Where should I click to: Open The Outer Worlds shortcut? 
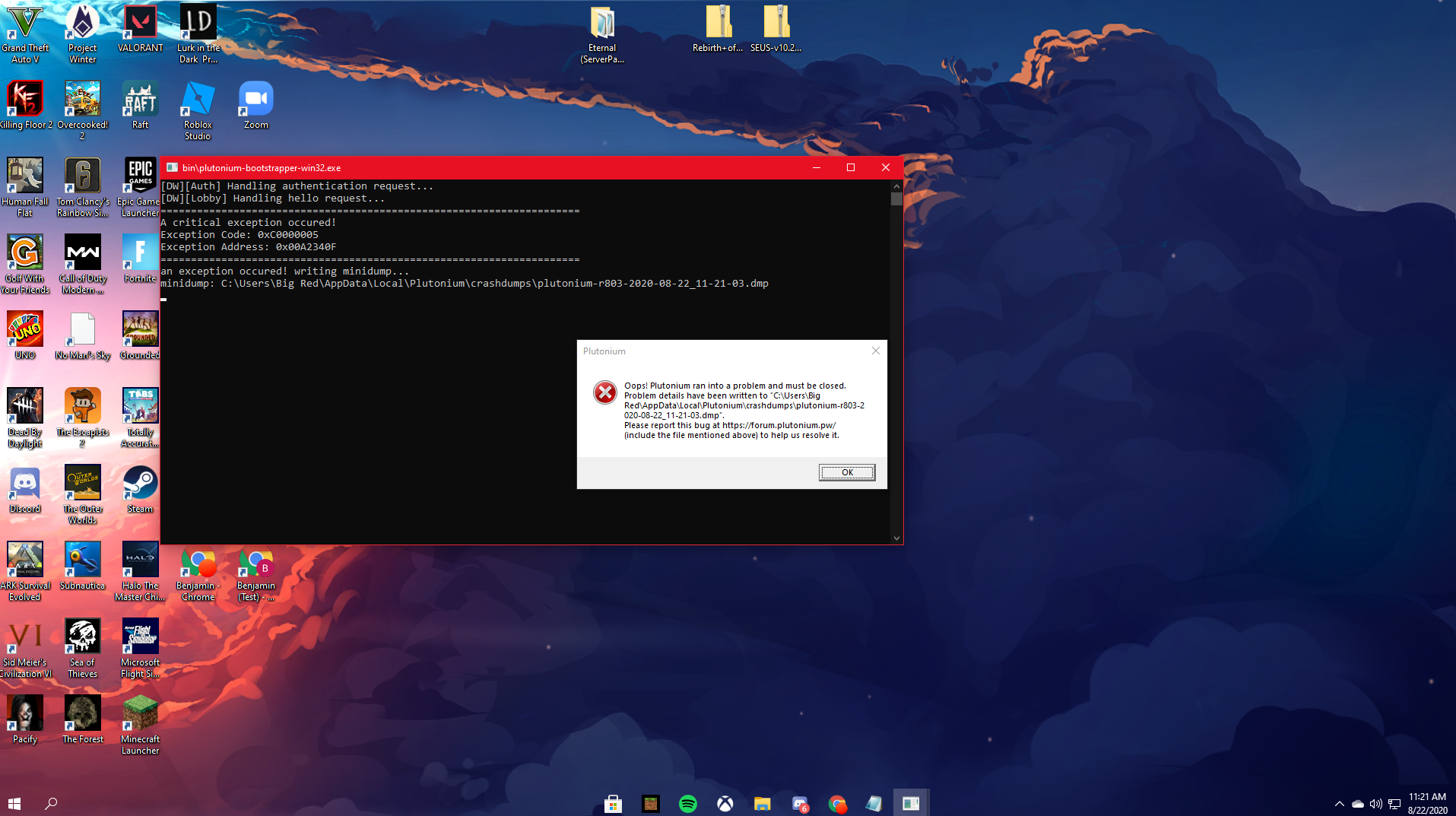[x=83, y=494]
